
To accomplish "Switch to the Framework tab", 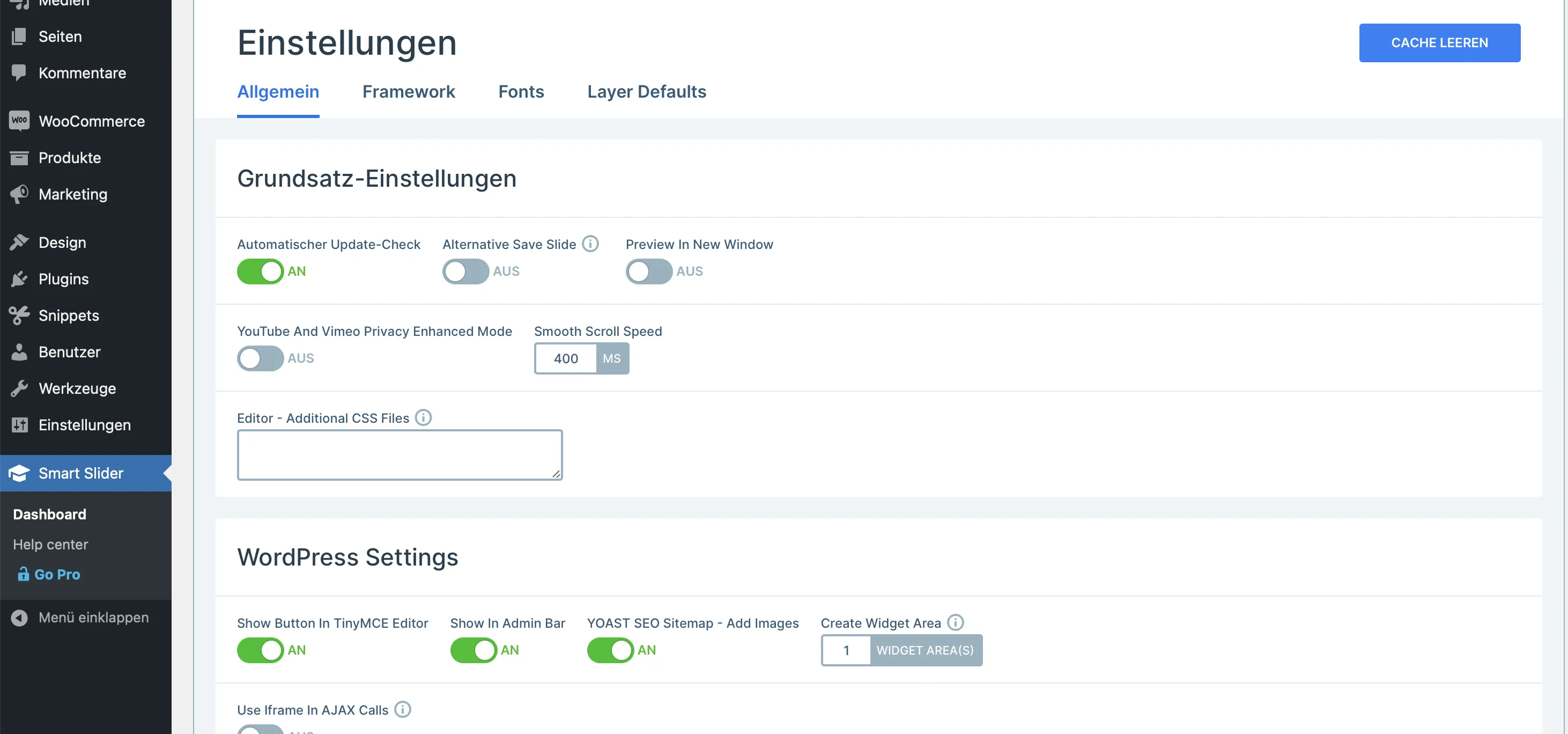I will click(x=409, y=91).
